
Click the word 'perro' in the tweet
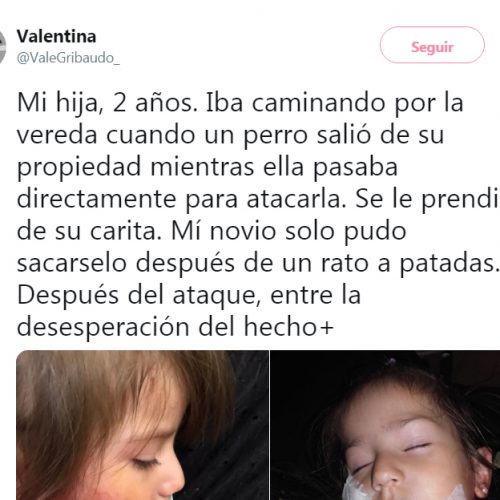pos(276,137)
